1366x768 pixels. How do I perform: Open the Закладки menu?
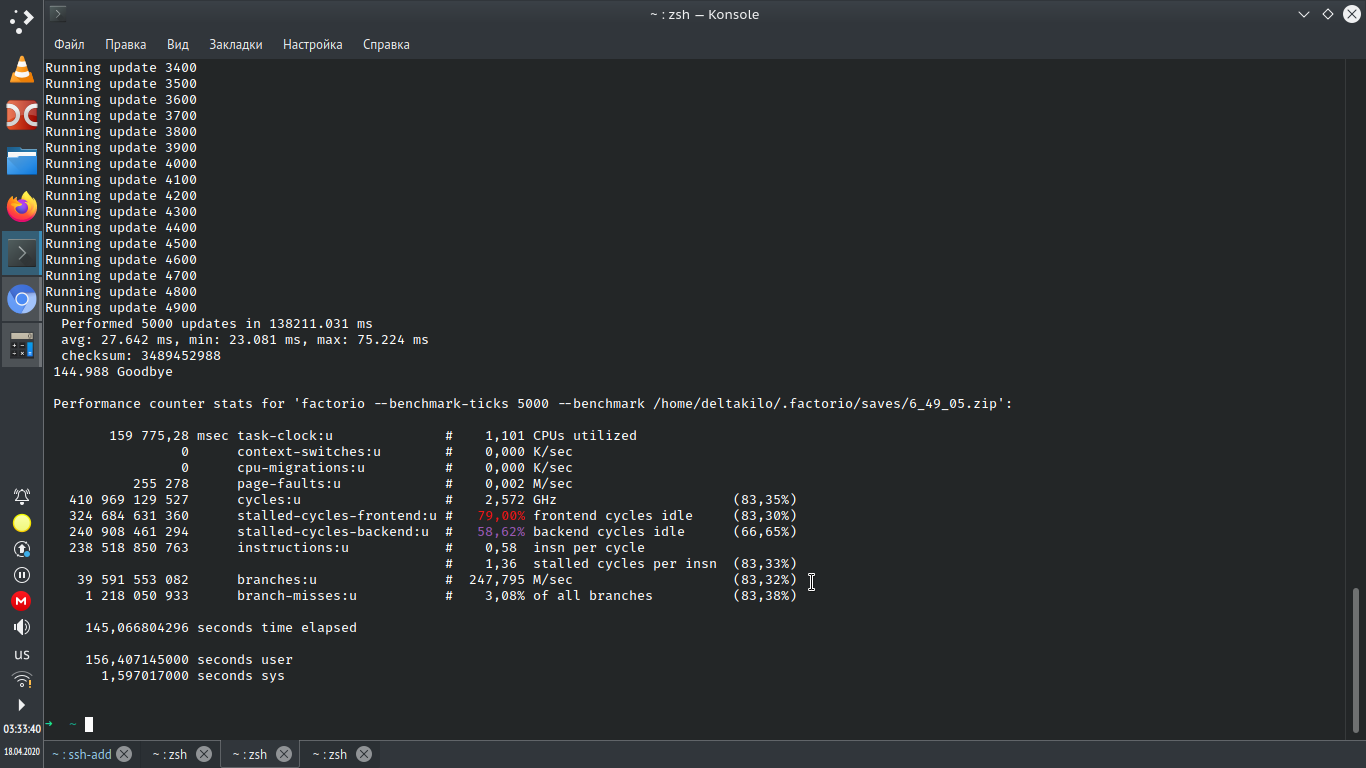(236, 44)
